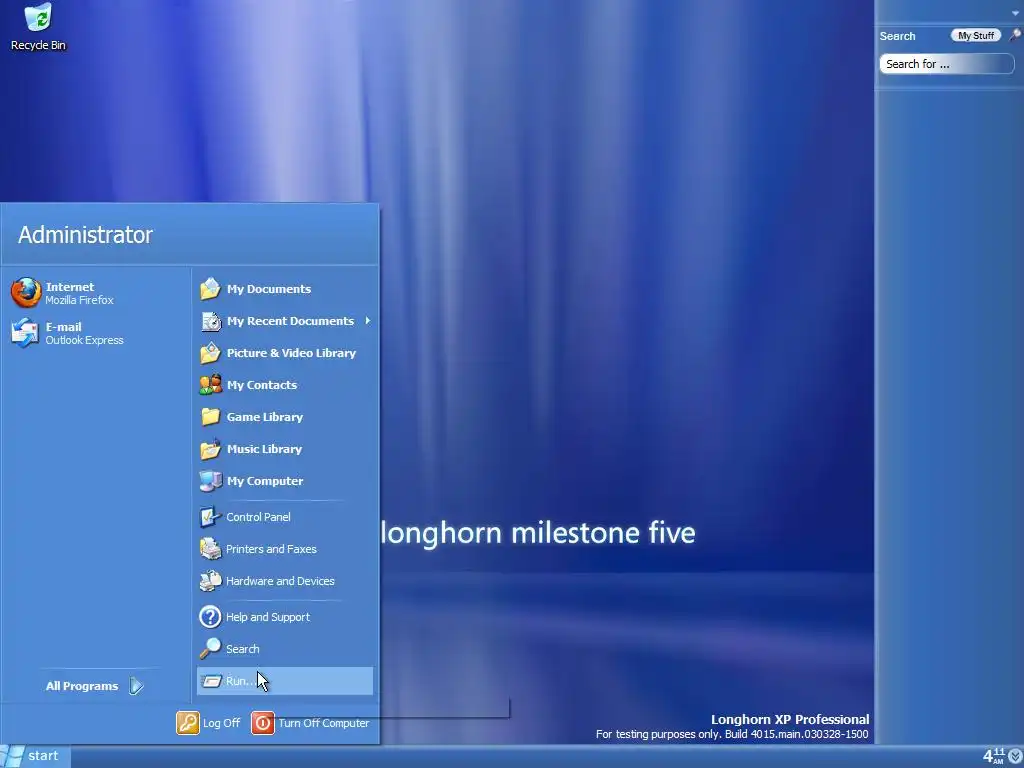1024x768 pixels.
Task: Open My Computer menu entry
Action: tap(265, 481)
